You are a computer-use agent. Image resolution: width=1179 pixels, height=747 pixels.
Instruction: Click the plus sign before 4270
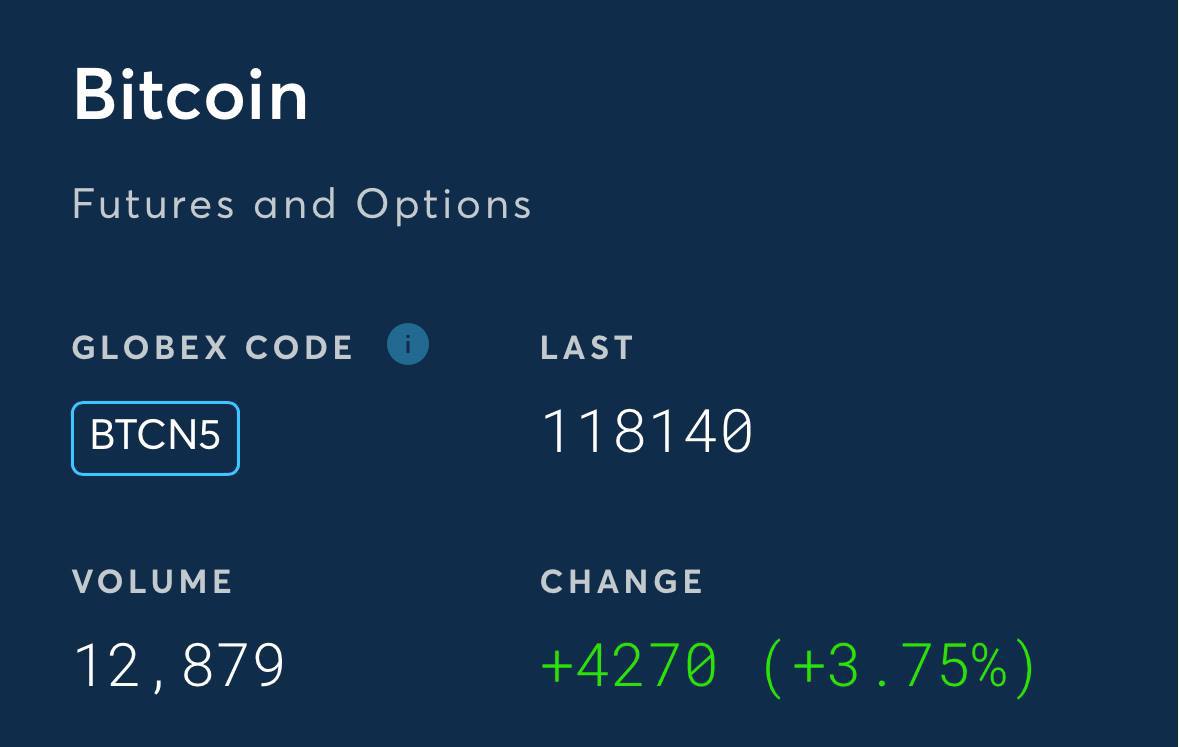[x=557, y=667]
